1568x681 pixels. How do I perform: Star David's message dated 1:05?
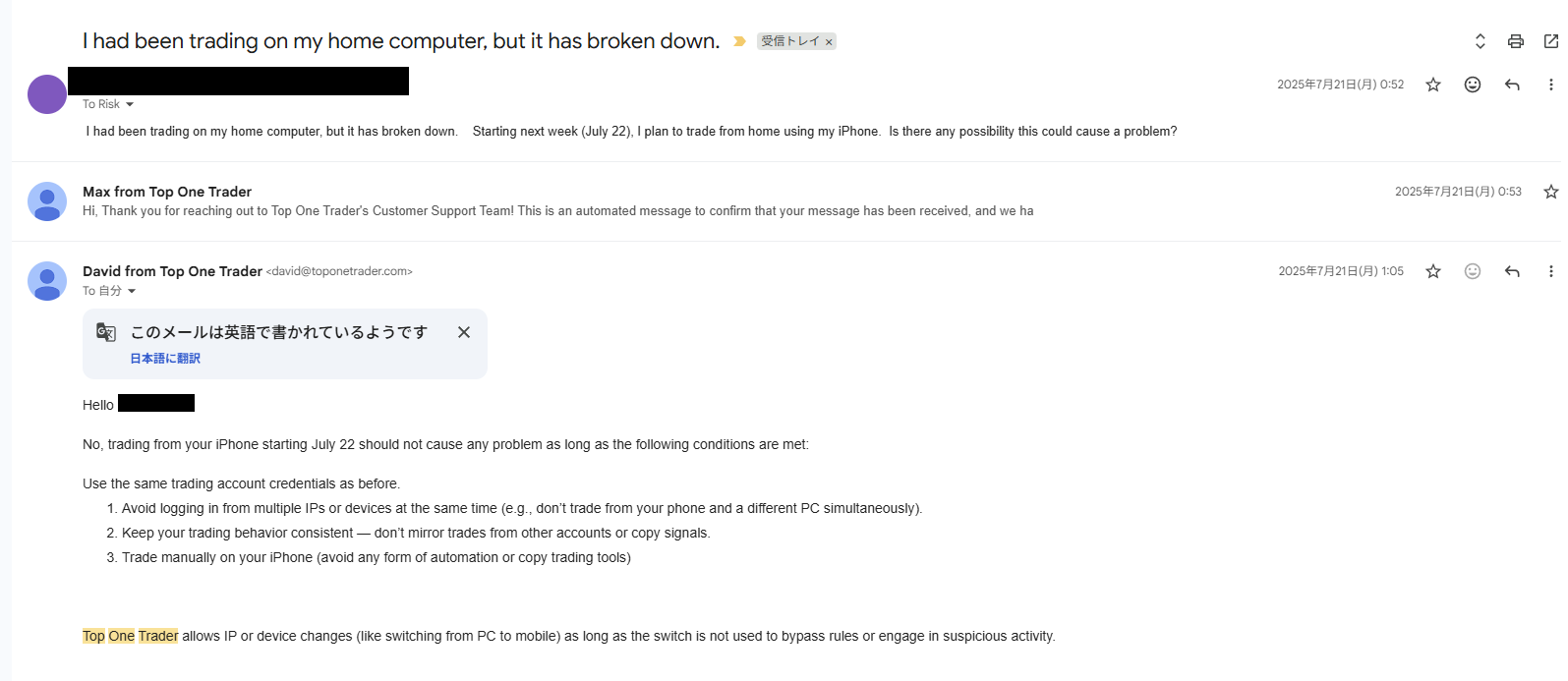1433,271
